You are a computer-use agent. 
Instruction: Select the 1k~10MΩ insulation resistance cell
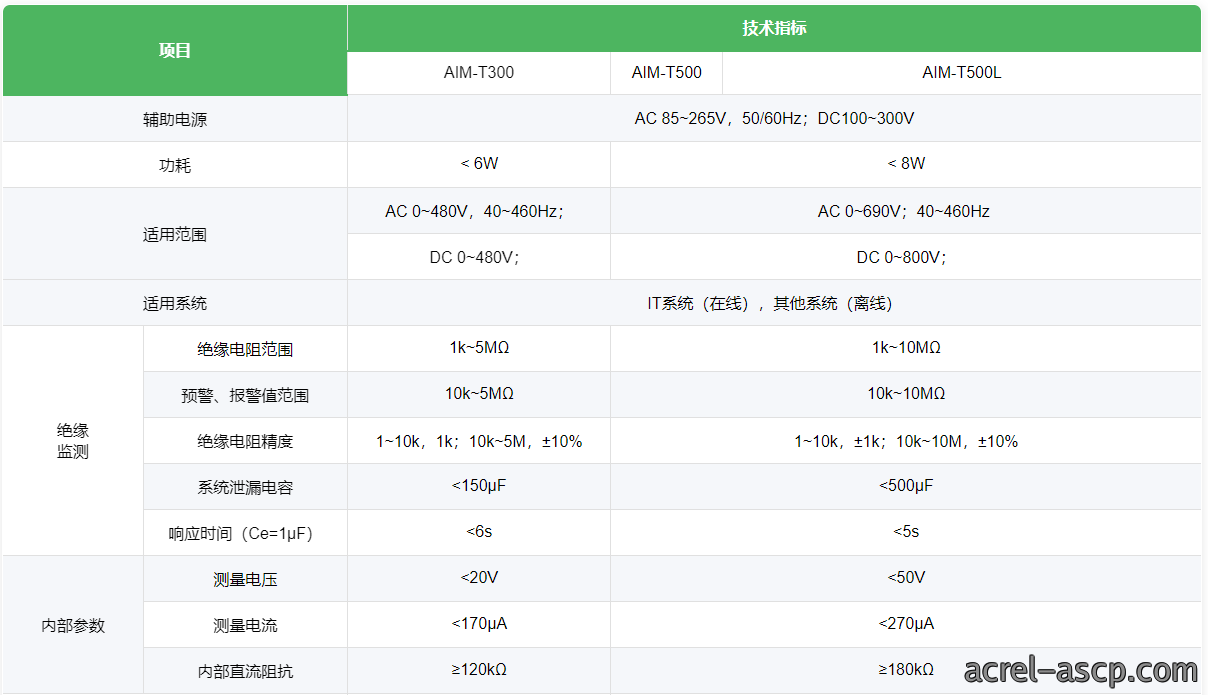click(x=906, y=349)
